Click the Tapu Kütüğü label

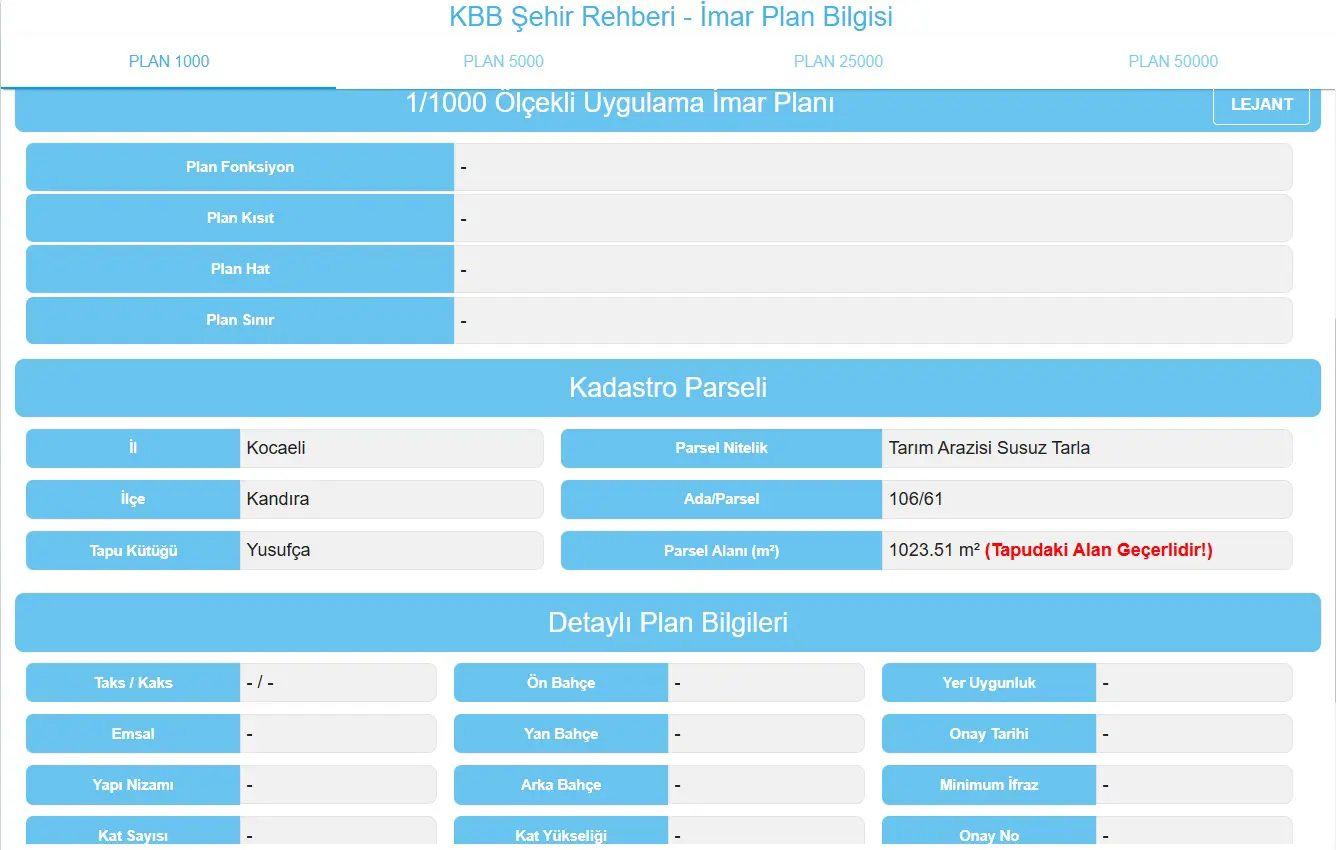(133, 550)
